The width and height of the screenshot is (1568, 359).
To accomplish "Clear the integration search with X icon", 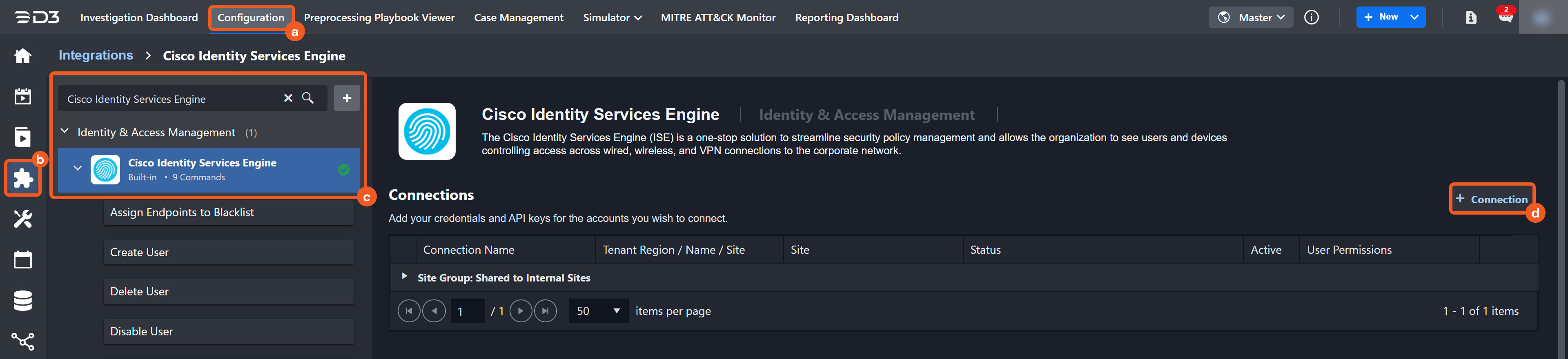I will pyautogui.click(x=288, y=98).
